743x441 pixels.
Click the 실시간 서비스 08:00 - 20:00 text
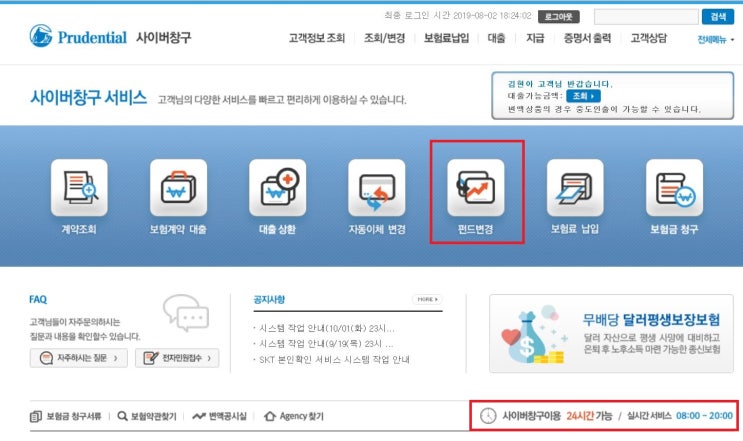pyautogui.click(x=680, y=416)
